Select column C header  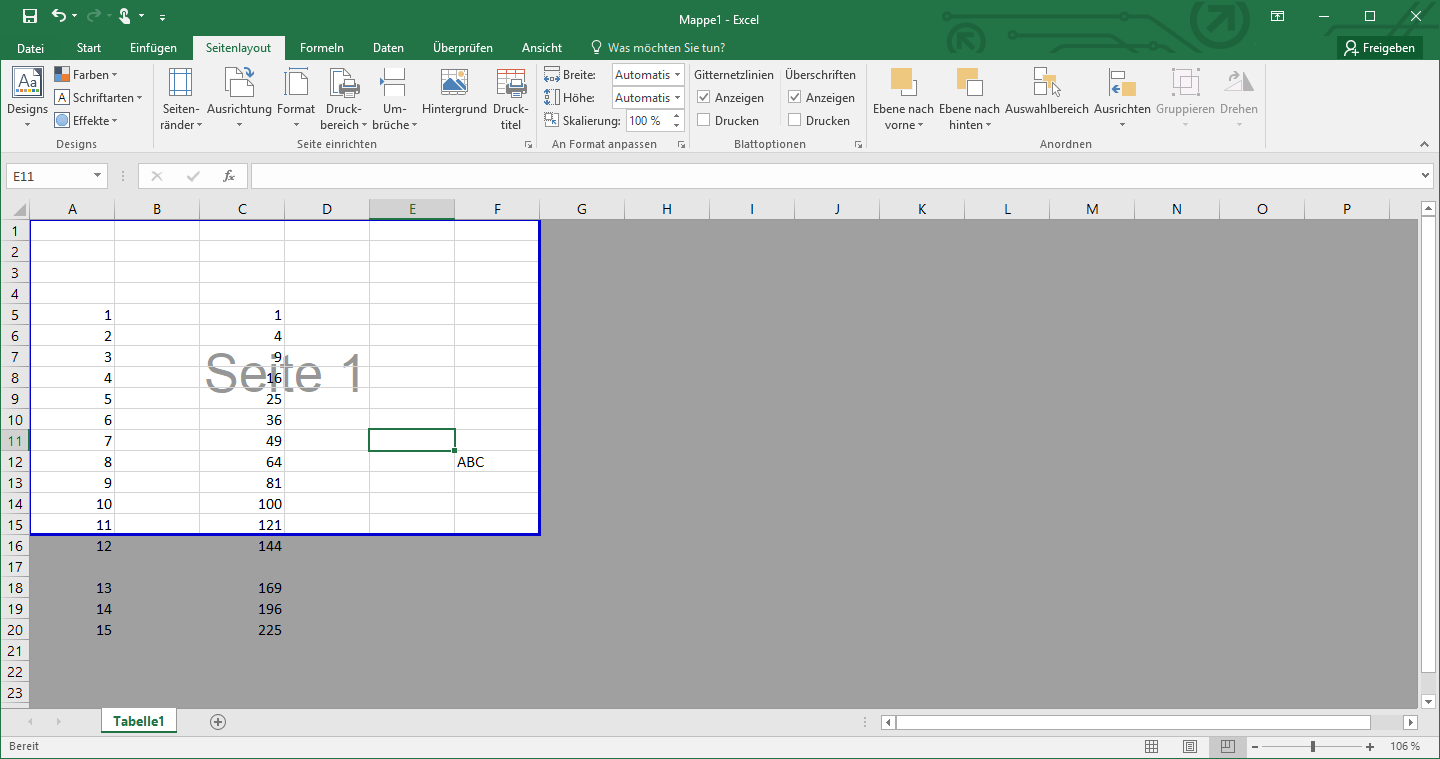[x=242, y=209]
